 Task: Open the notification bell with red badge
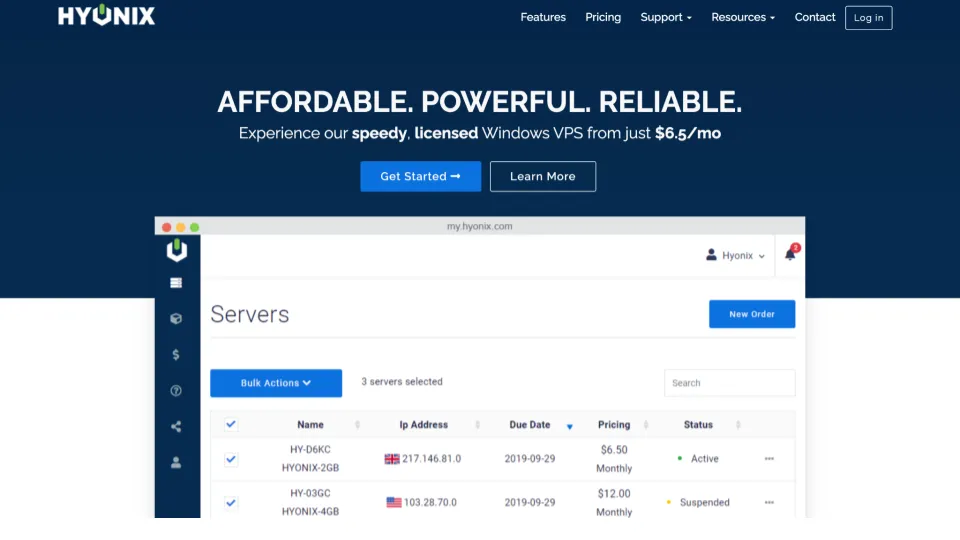[791, 253]
